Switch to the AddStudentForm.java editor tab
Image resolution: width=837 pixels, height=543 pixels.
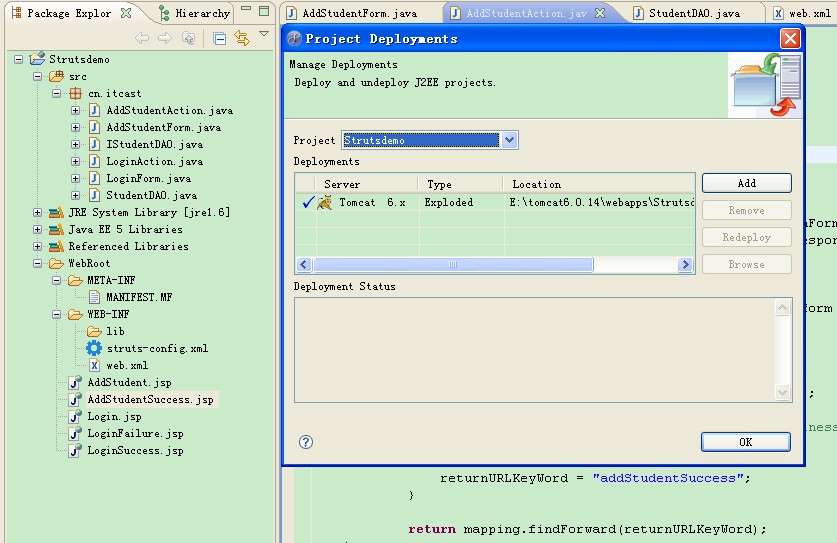point(352,13)
